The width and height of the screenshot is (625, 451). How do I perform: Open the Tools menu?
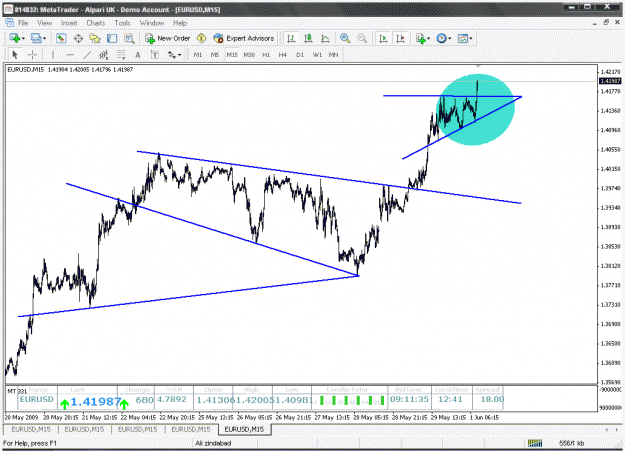(x=122, y=23)
